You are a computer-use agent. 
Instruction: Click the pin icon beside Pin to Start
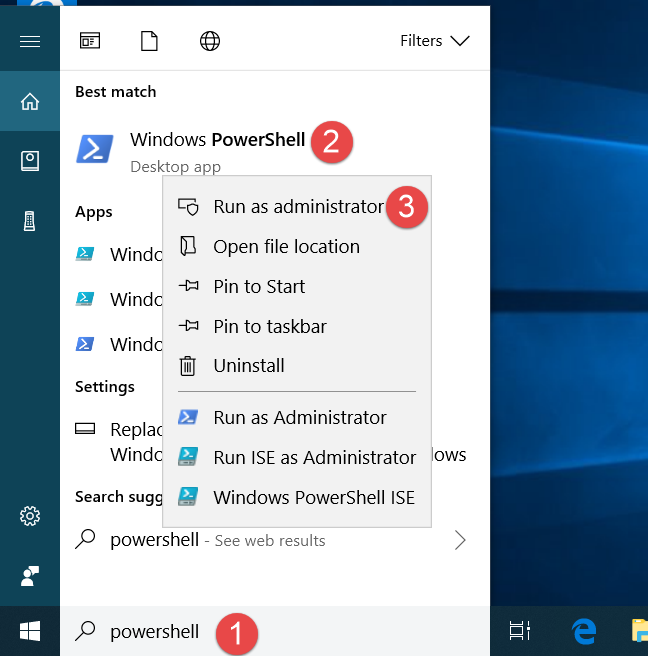189,286
